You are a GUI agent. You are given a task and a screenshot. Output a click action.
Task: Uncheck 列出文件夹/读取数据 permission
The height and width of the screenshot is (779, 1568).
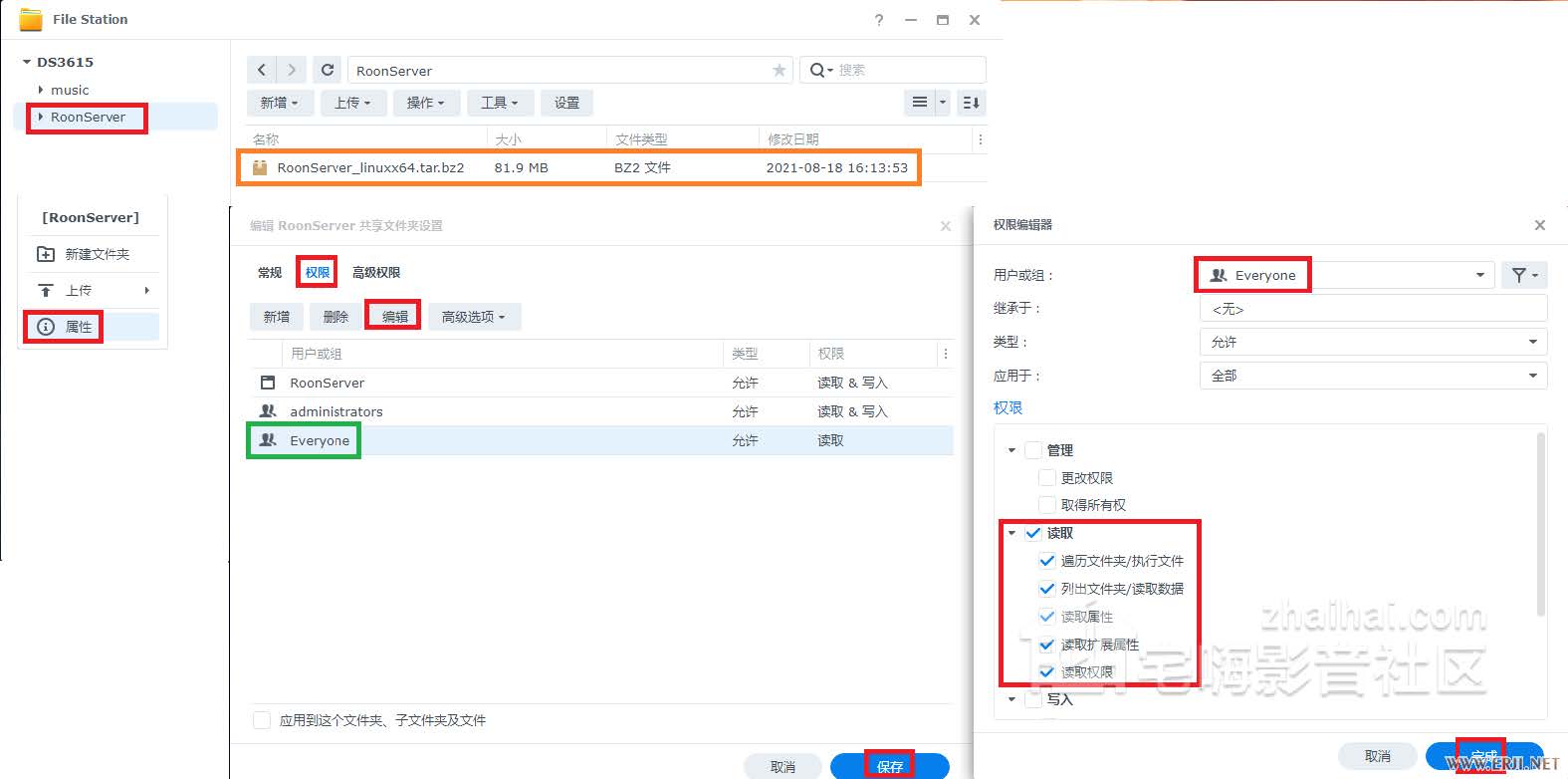1047,589
